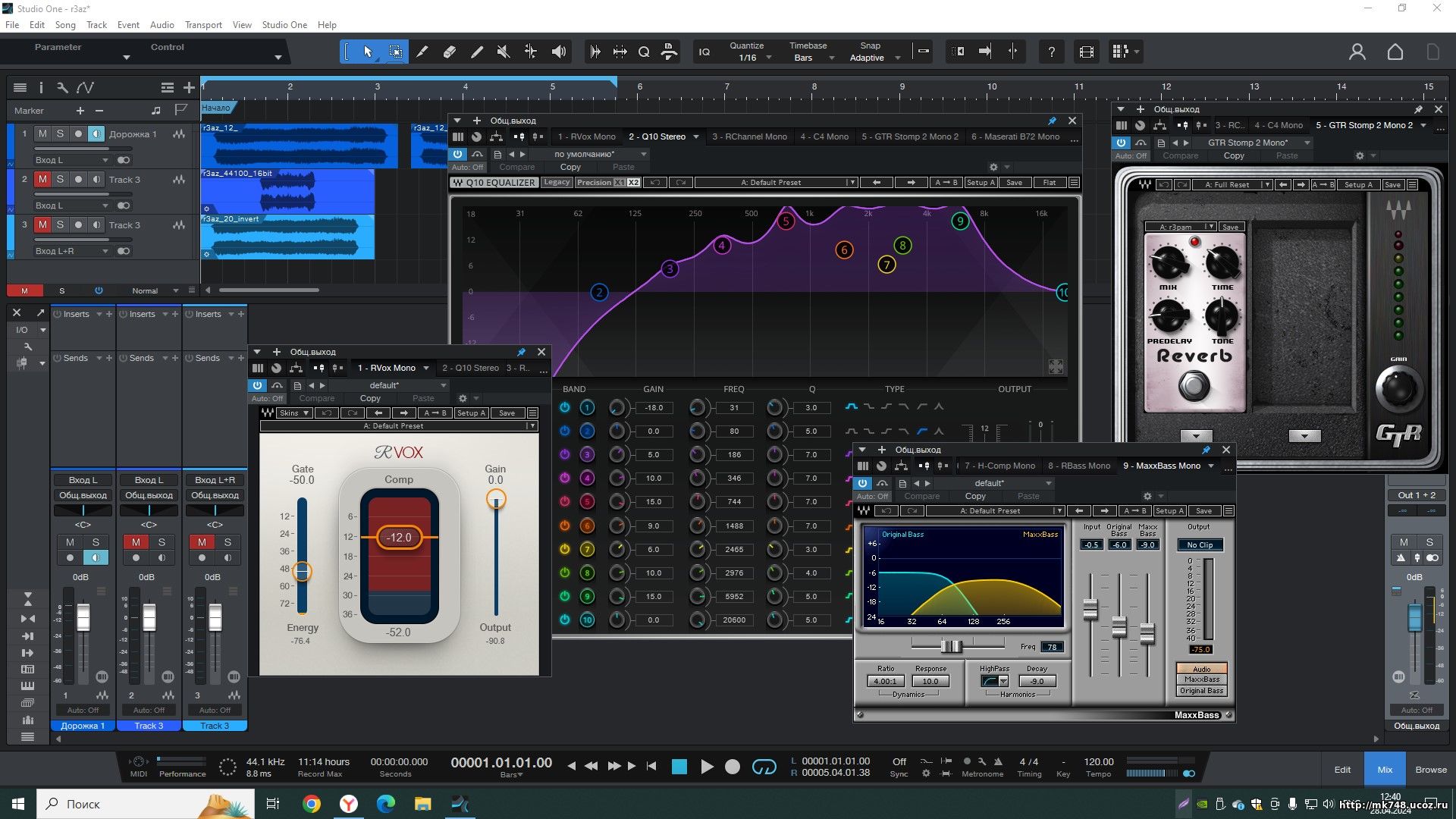Toggle Q10 band 6 power button

[564, 525]
